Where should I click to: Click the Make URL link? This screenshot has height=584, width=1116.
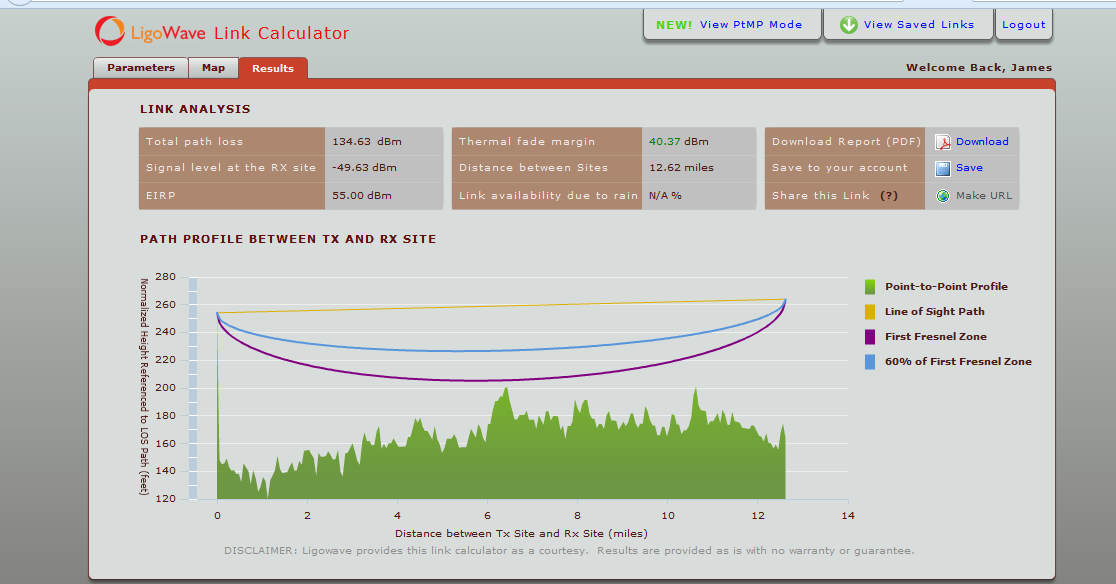[984, 196]
